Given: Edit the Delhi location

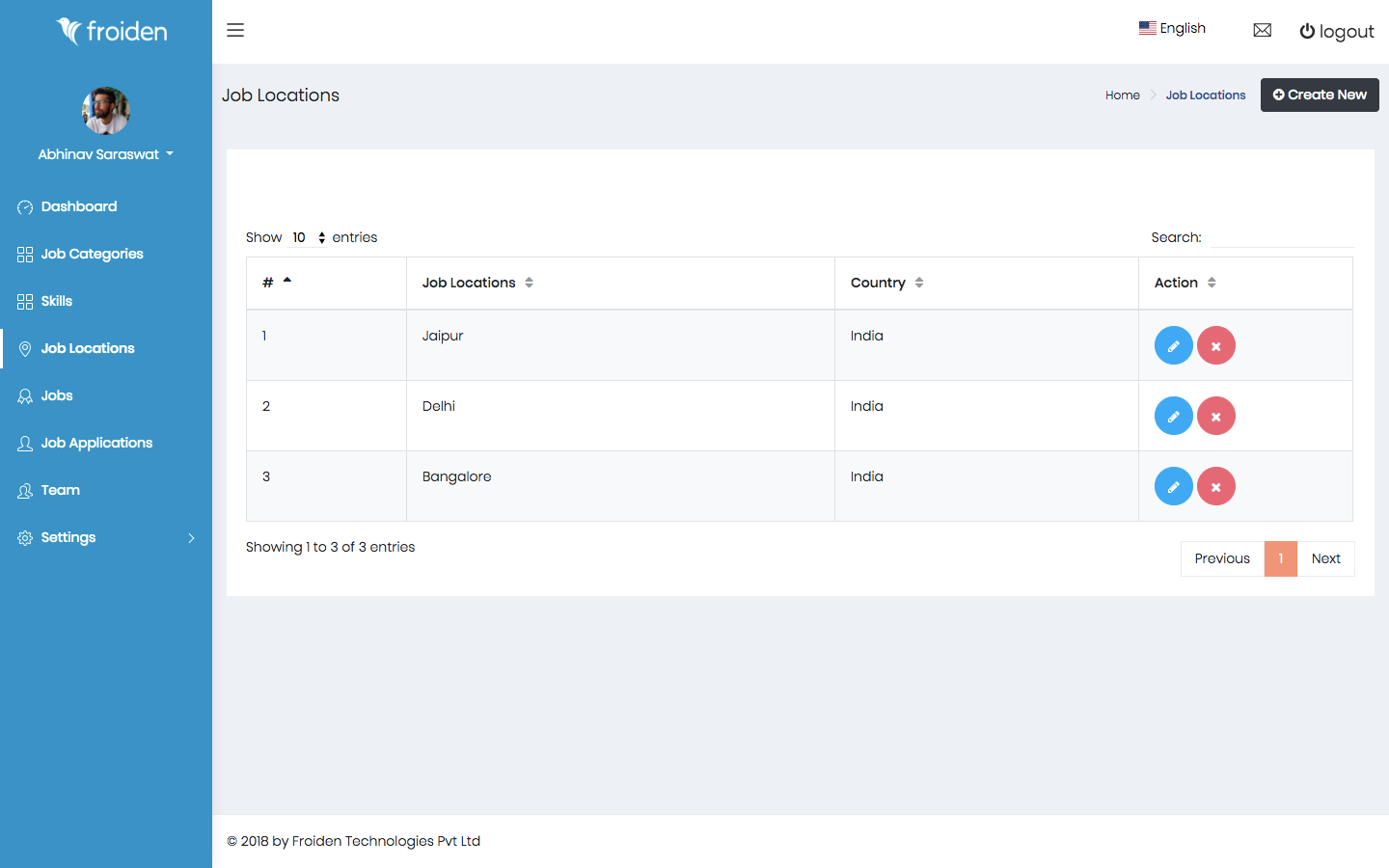Looking at the screenshot, I should [1174, 416].
